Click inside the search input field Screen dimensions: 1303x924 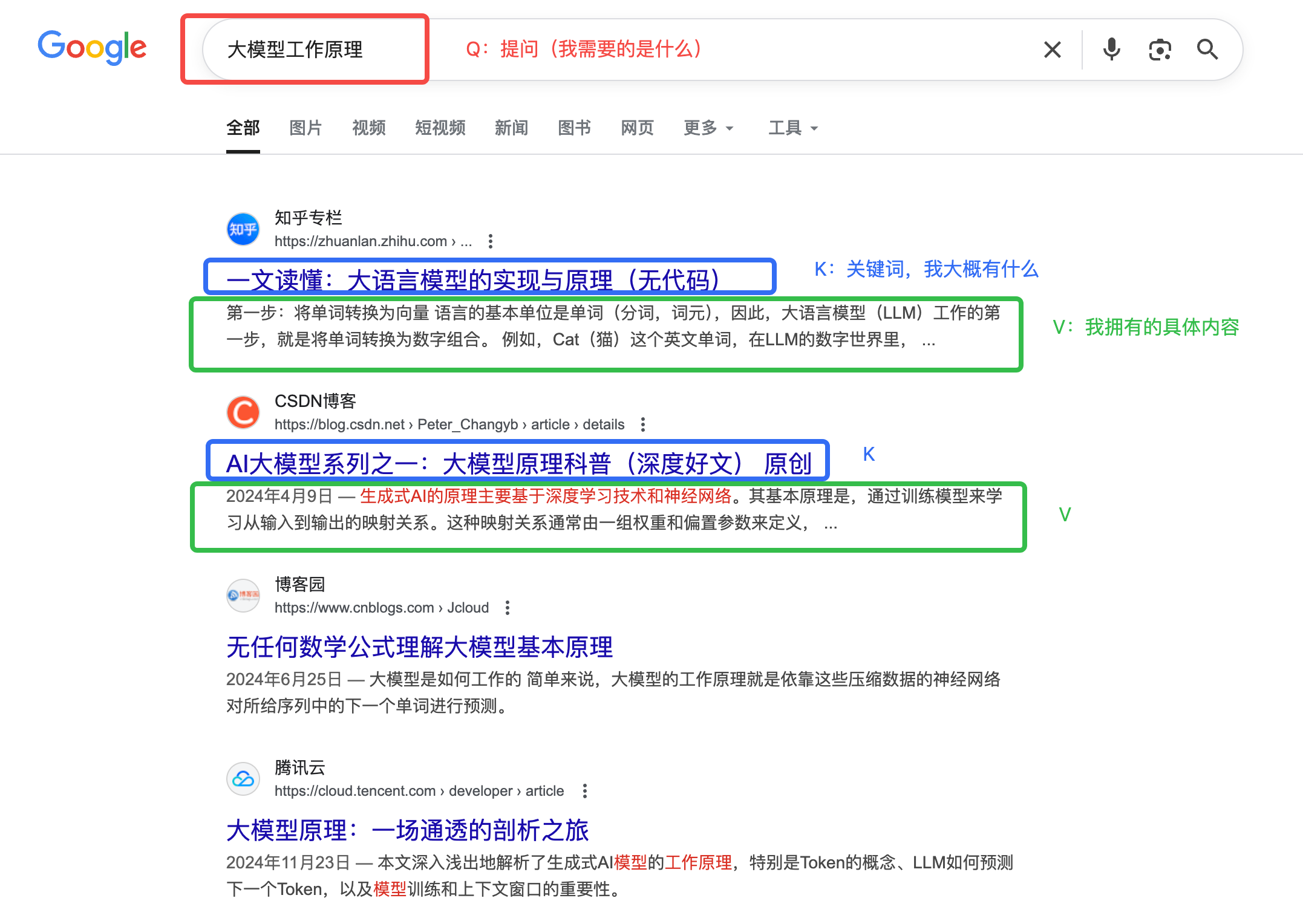point(315,50)
